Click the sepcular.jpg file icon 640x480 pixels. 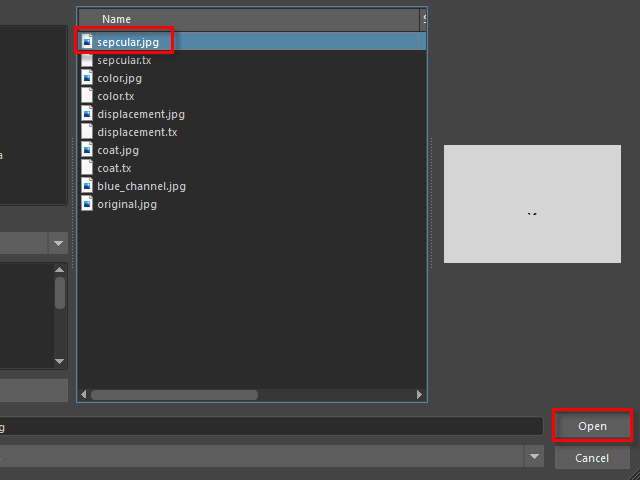tap(87, 42)
